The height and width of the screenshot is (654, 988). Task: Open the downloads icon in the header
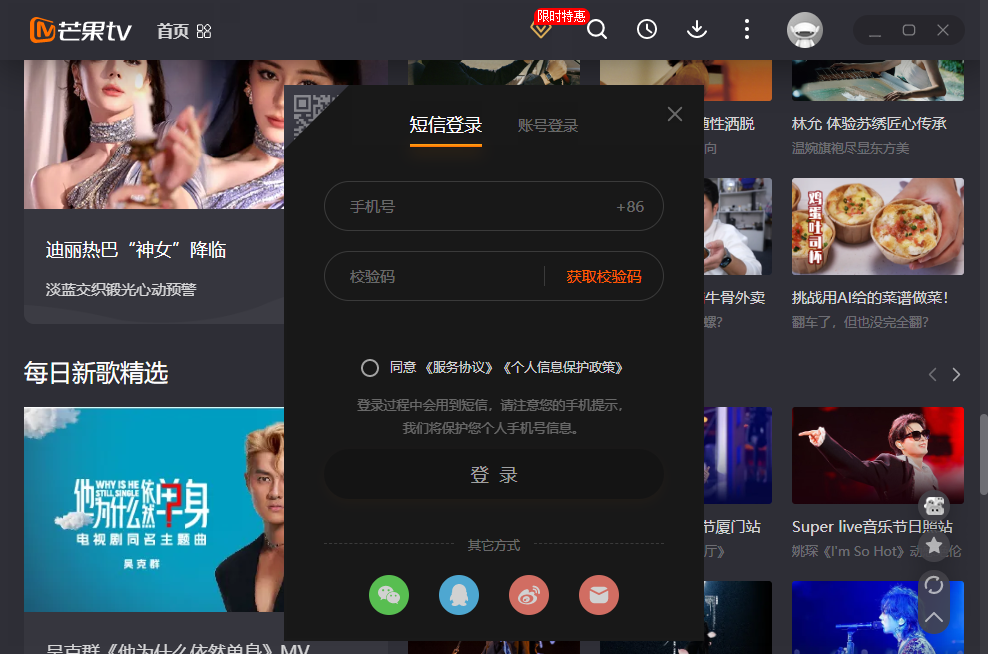tap(697, 30)
